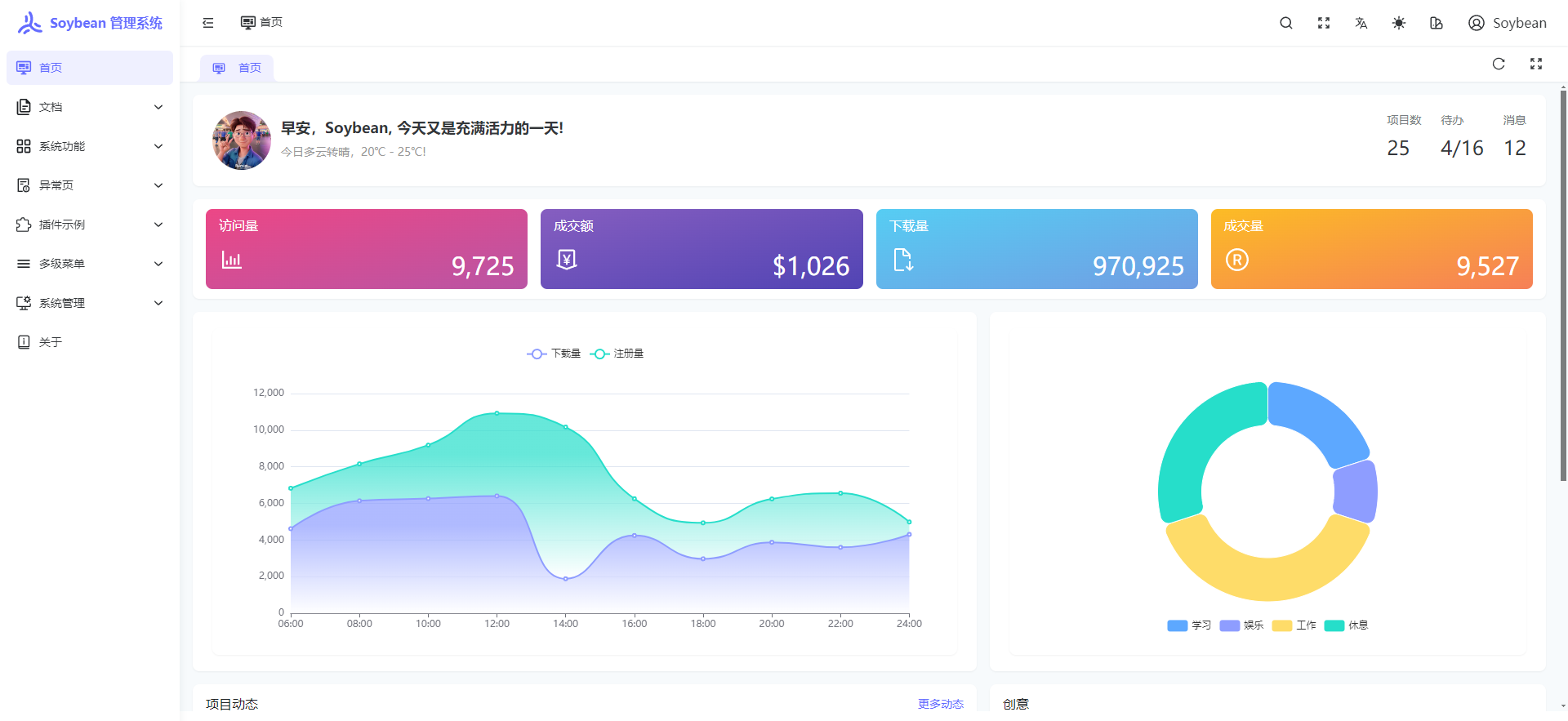This screenshot has height=721, width=1568.
Task: Collapse the sidebar with the menu fold icon
Action: [208, 23]
